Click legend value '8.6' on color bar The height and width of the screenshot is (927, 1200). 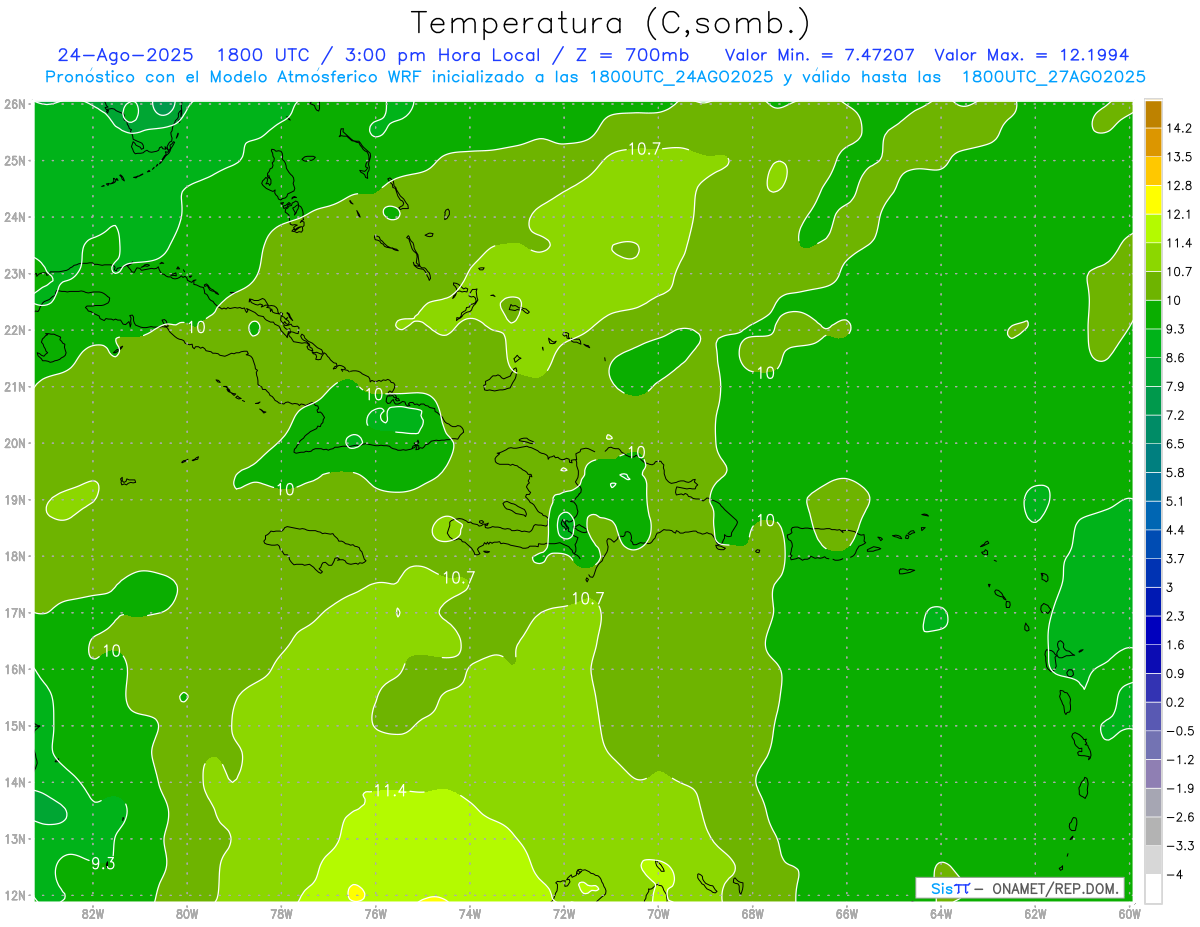[1175, 357]
